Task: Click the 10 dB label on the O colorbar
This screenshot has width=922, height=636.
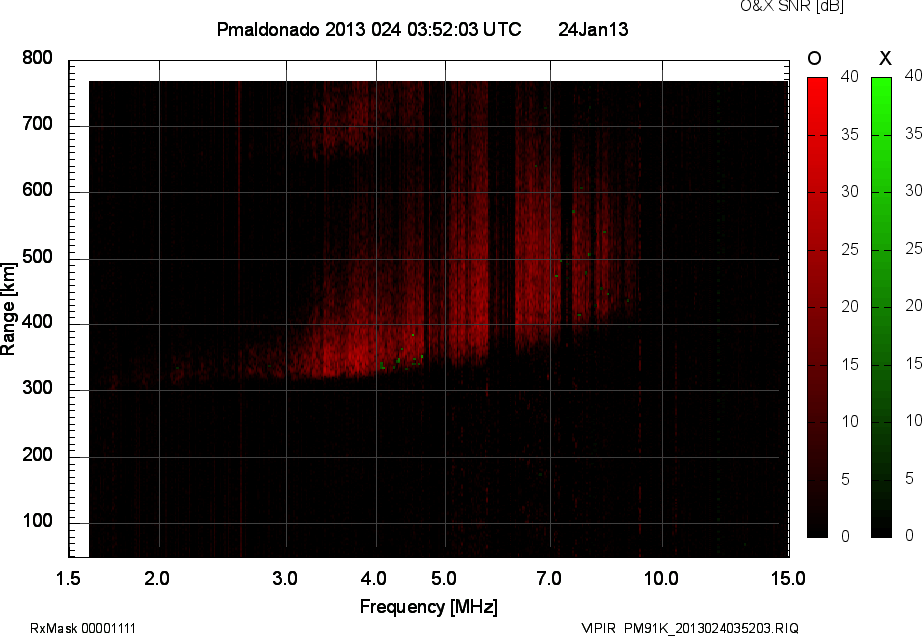Action: [x=850, y=421]
